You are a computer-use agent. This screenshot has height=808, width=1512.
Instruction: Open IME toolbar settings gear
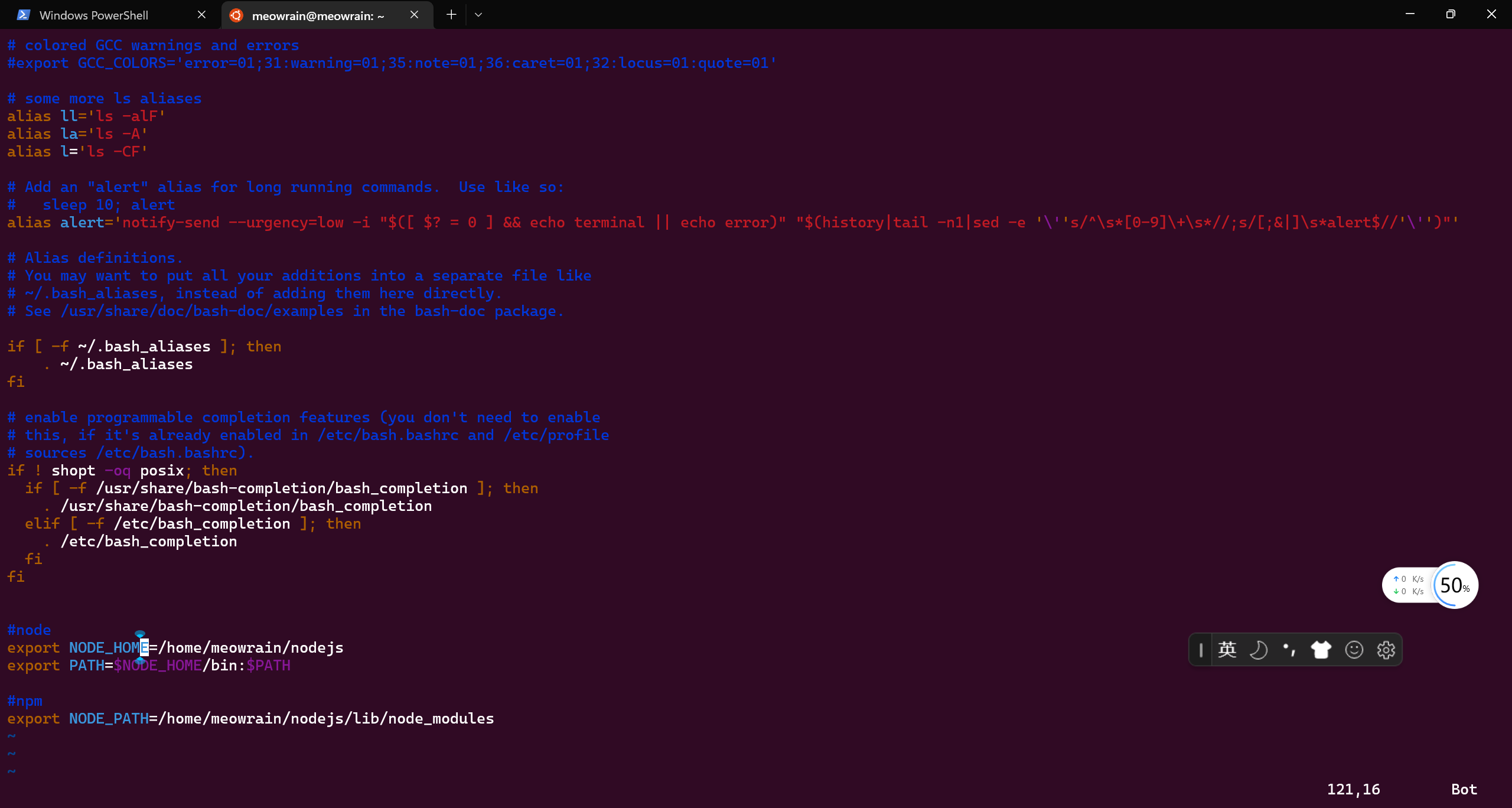click(1386, 650)
